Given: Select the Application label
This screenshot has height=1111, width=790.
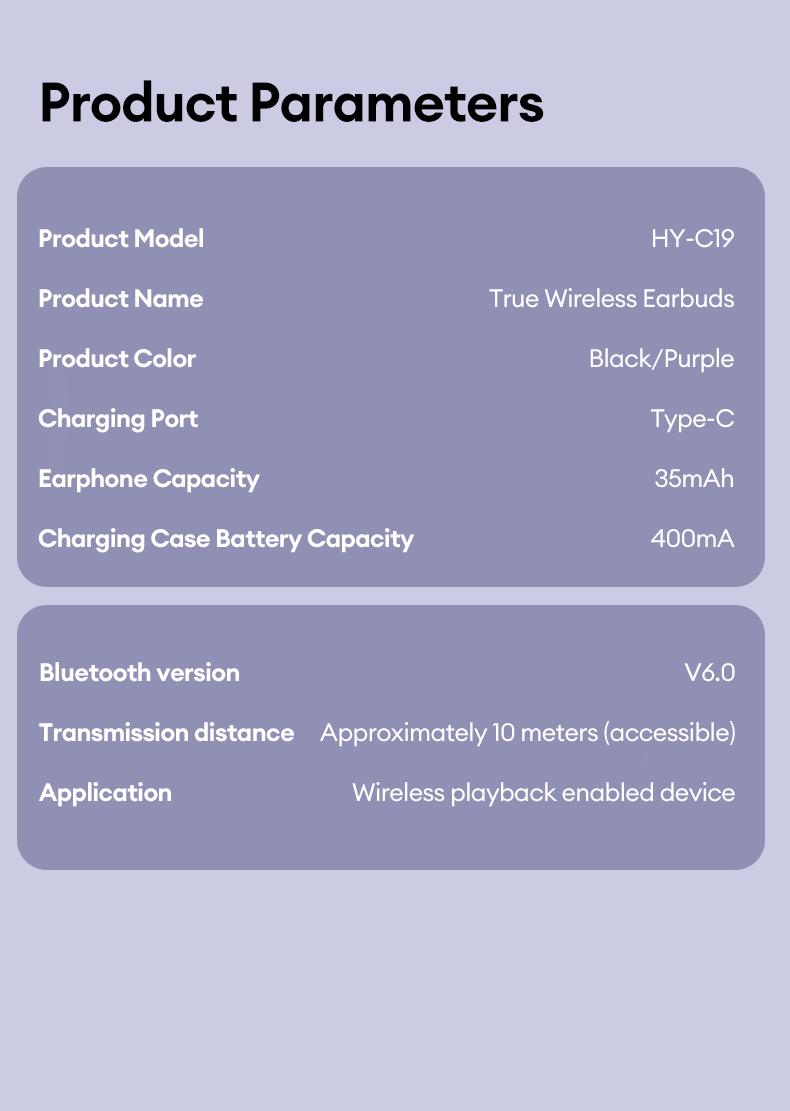Looking at the screenshot, I should (105, 793).
